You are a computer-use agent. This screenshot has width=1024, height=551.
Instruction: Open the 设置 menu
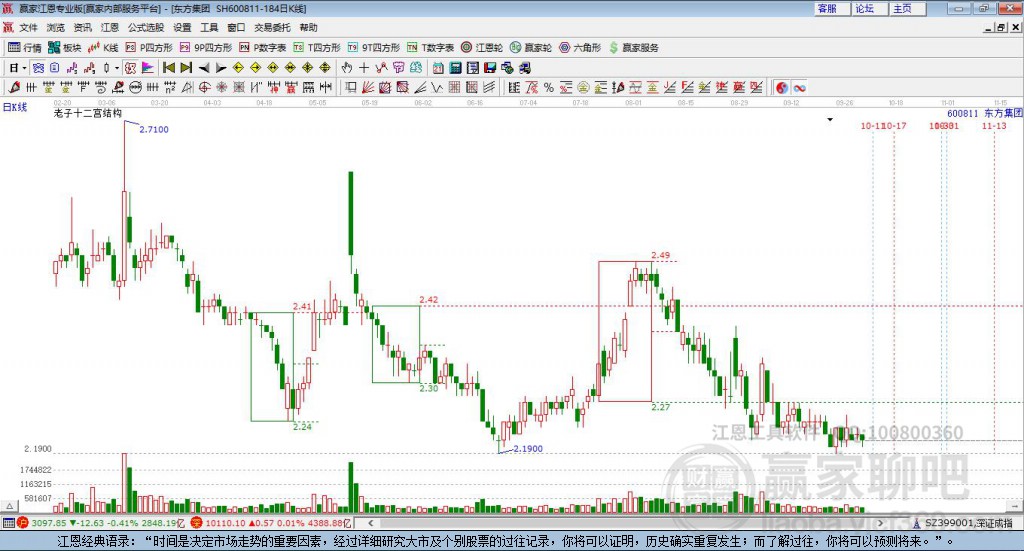click(x=182, y=27)
